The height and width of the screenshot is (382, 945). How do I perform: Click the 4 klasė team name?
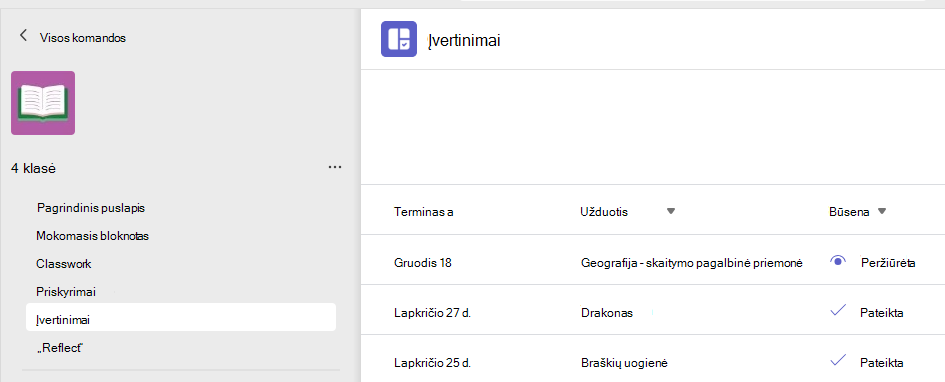pyautogui.click(x=33, y=169)
